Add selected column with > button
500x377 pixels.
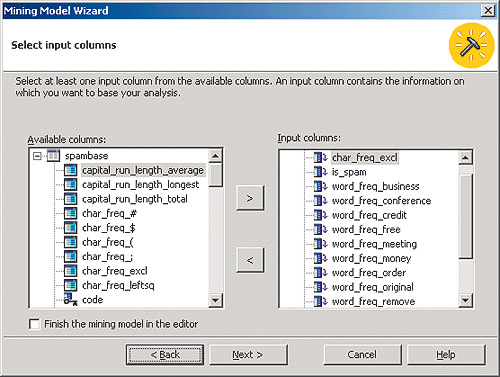pyautogui.click(x=250, y=198)
